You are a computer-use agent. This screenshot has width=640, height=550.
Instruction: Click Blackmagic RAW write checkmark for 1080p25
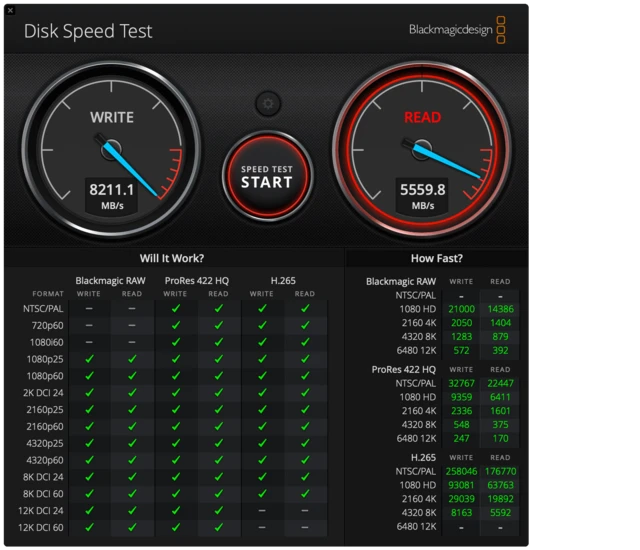[89, 359]
